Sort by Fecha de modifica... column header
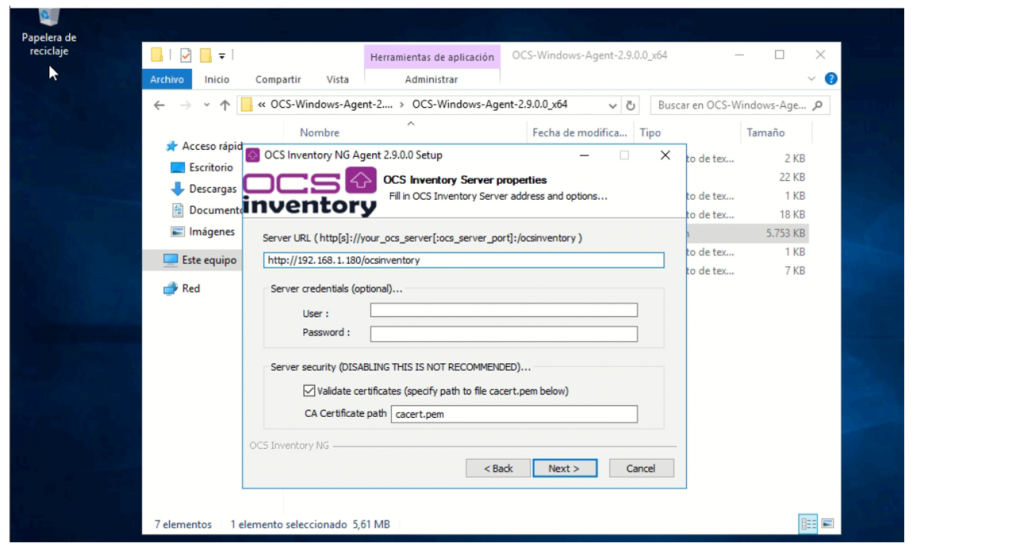The image size is (1024, 551). [579, 133]
